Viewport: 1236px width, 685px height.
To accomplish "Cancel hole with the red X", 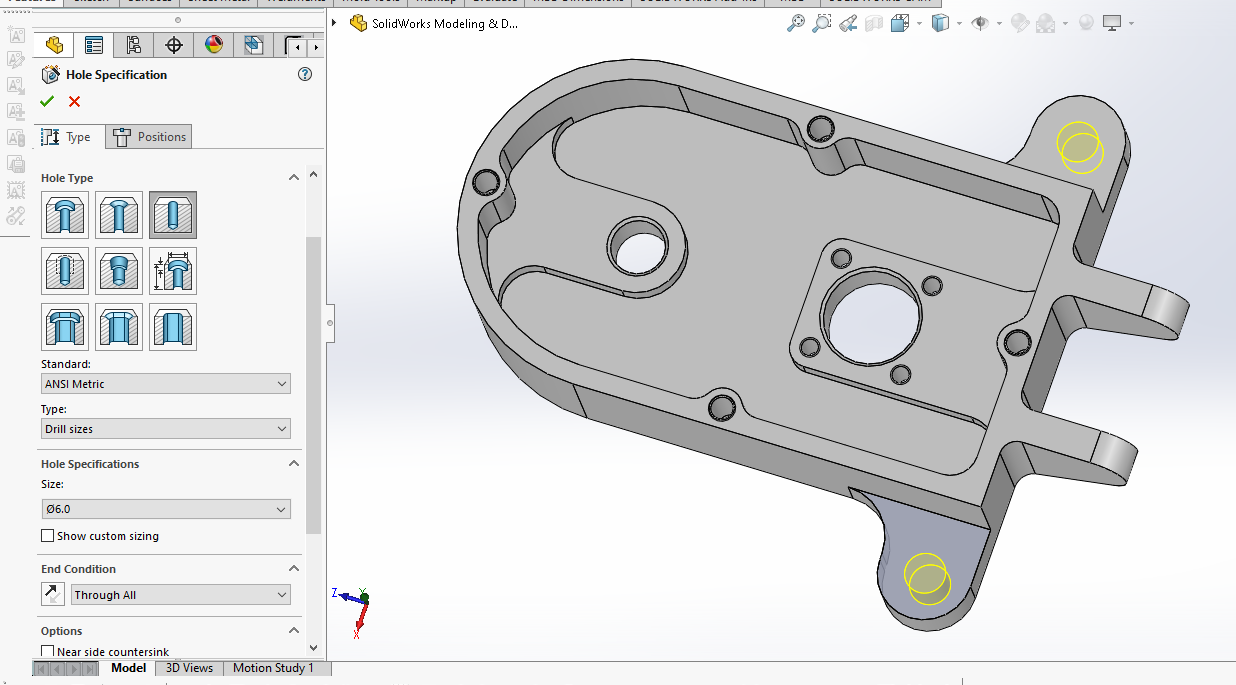I will pos(74,101).
